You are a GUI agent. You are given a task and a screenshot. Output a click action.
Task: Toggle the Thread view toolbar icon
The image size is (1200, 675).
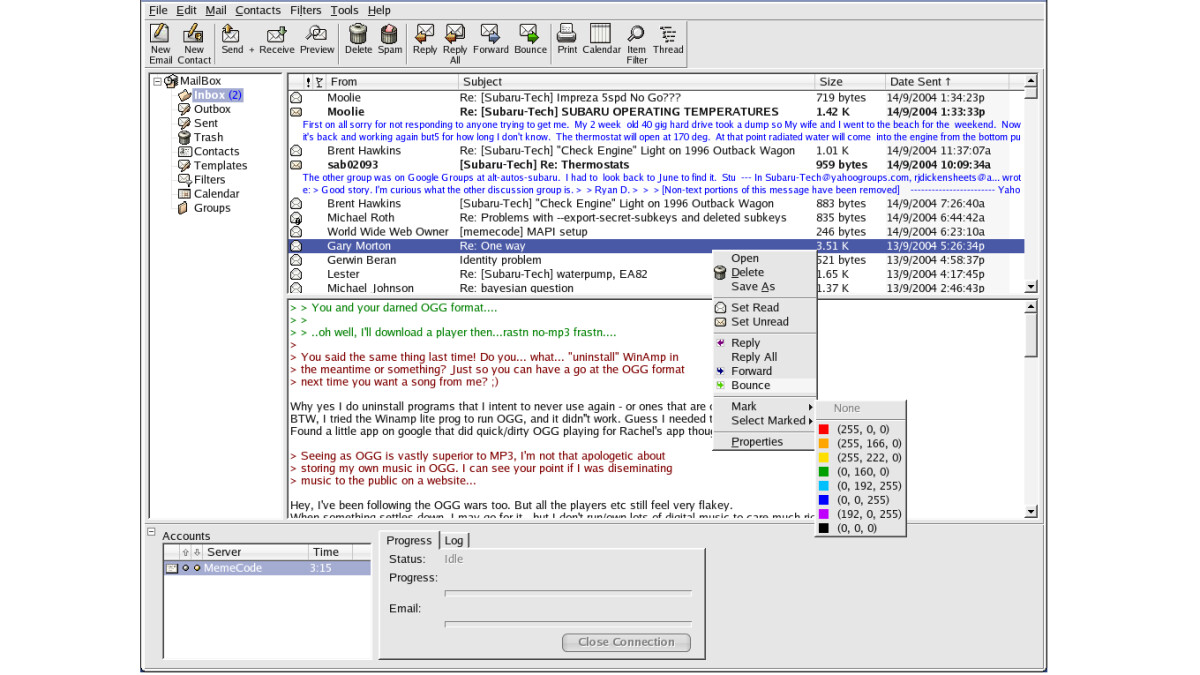(668, 39)
